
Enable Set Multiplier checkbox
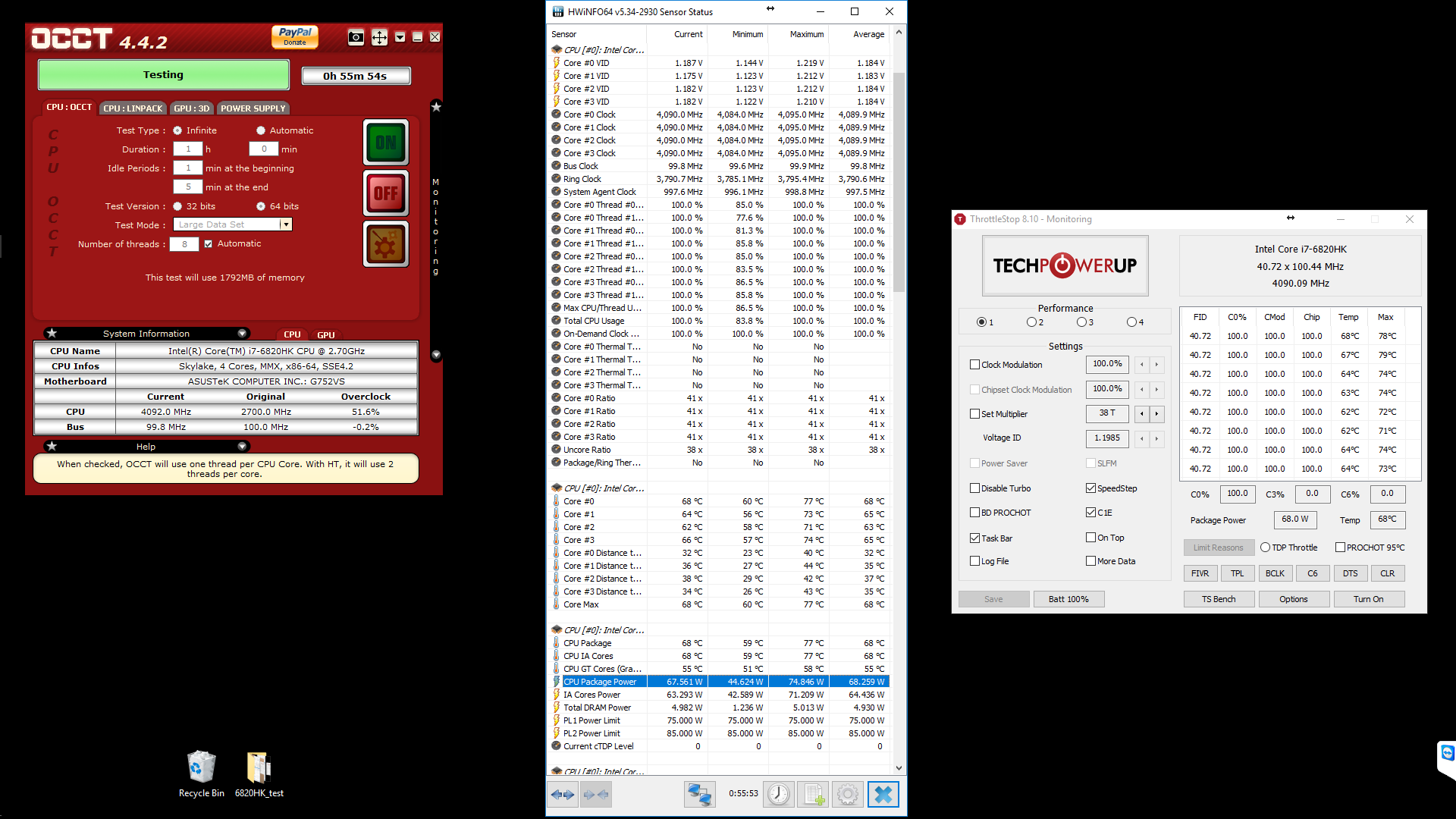tap(975, 414)
